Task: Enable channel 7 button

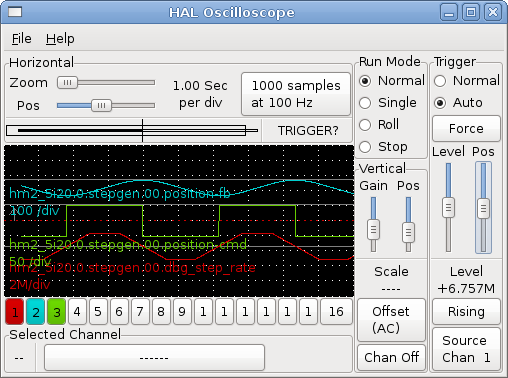Action: (140, 312)
